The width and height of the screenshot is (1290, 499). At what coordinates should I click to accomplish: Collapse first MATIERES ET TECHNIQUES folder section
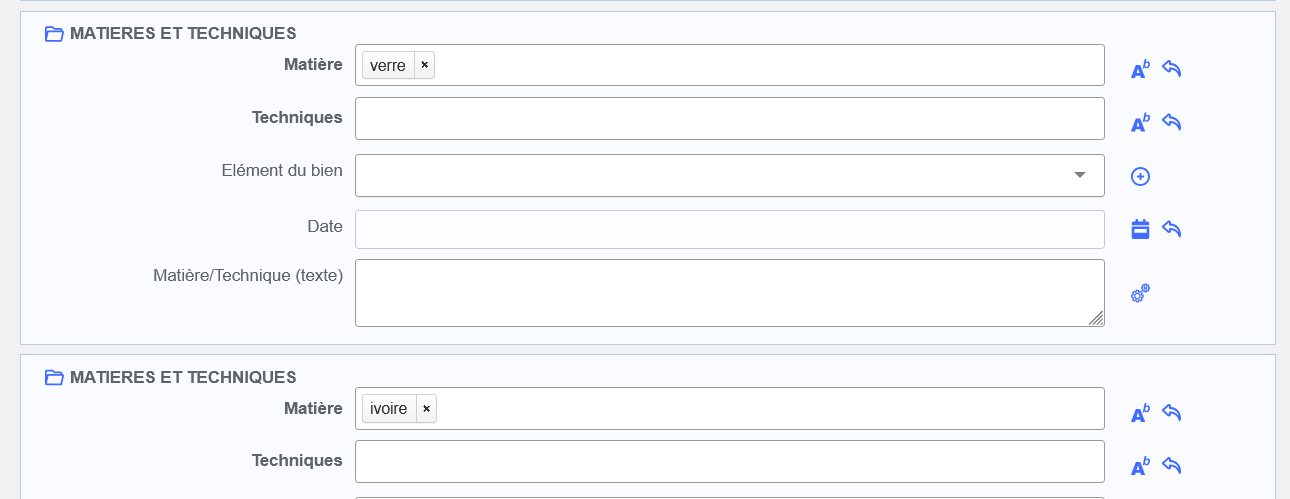[x=54, y=34]
